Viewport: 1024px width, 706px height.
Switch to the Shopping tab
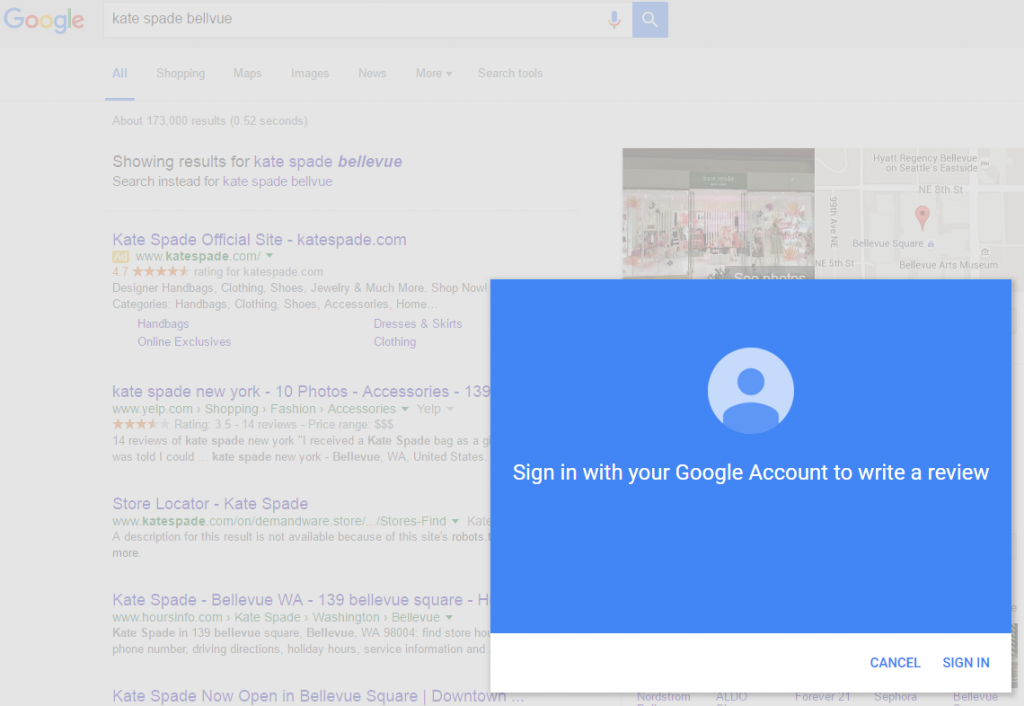pos(180,73)
